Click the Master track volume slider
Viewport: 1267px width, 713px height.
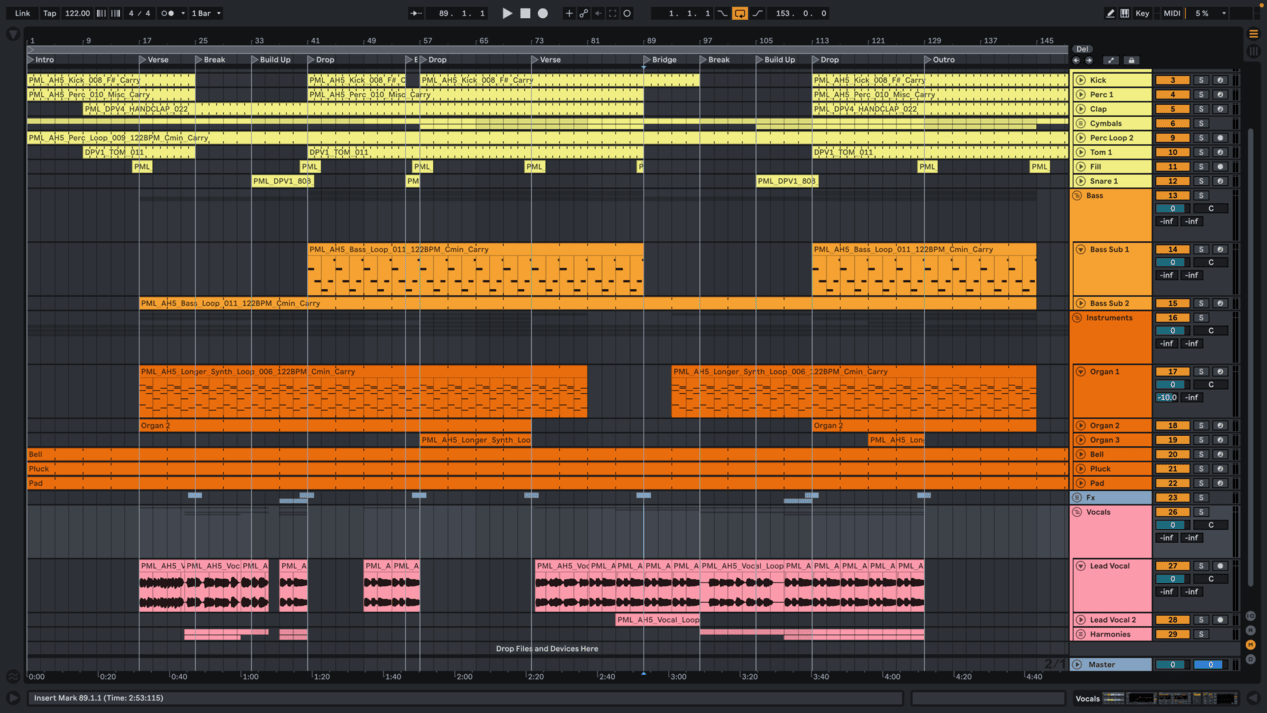[1172, 664]
